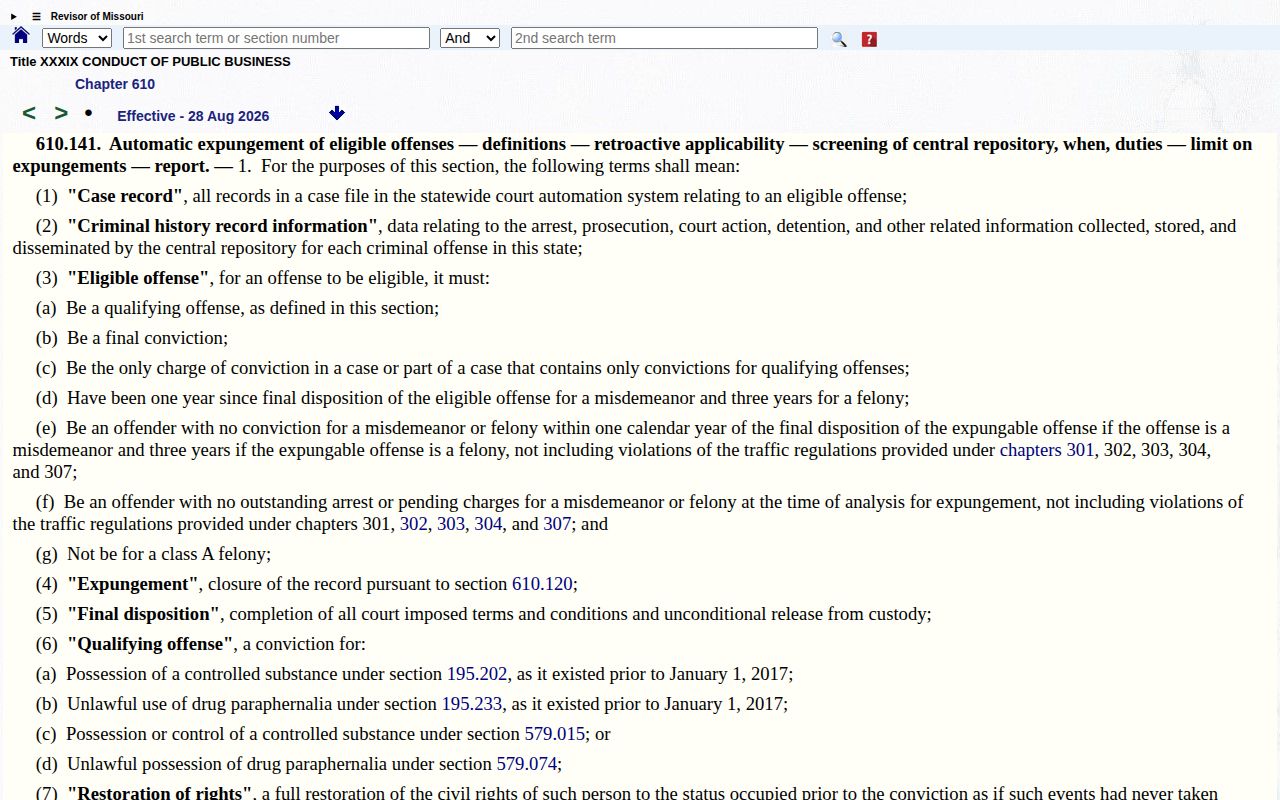Follow the section 610.120 link

coord(542,584)
